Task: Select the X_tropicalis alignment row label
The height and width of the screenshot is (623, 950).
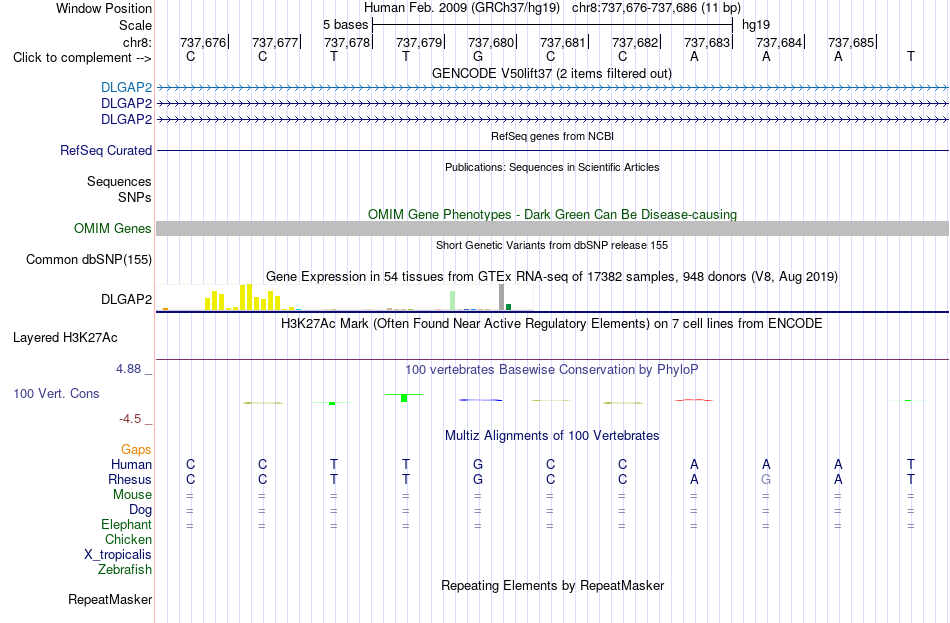Action: click(118, 555)
